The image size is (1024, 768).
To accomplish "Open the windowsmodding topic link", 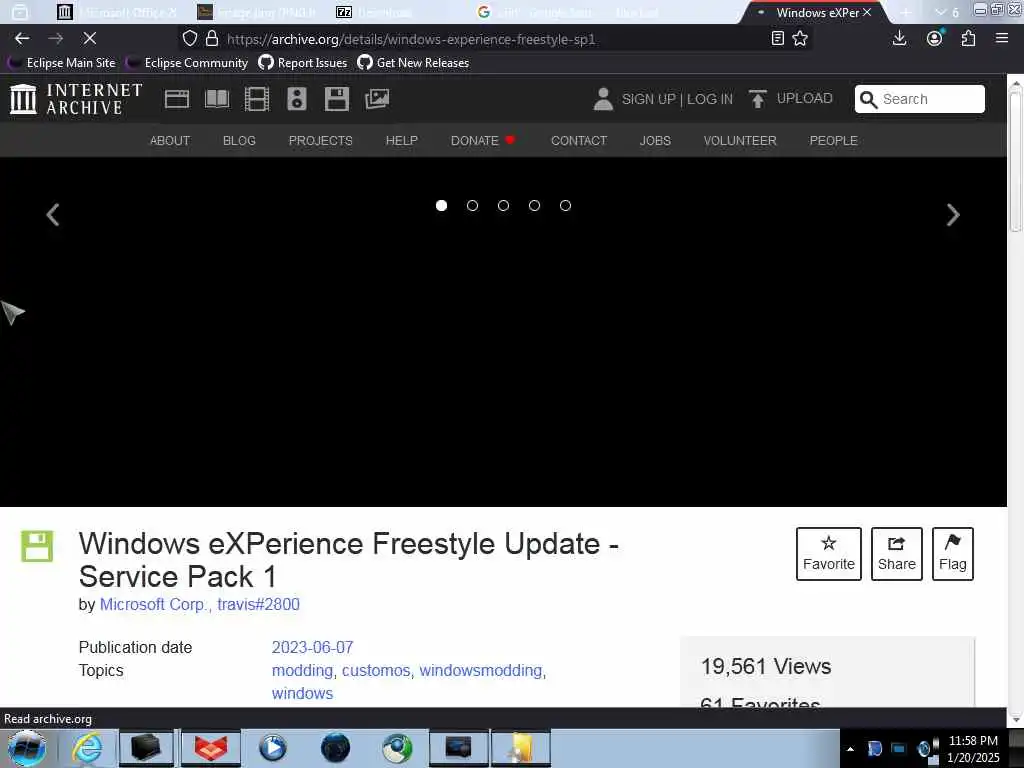I will [x=481, y=671].
